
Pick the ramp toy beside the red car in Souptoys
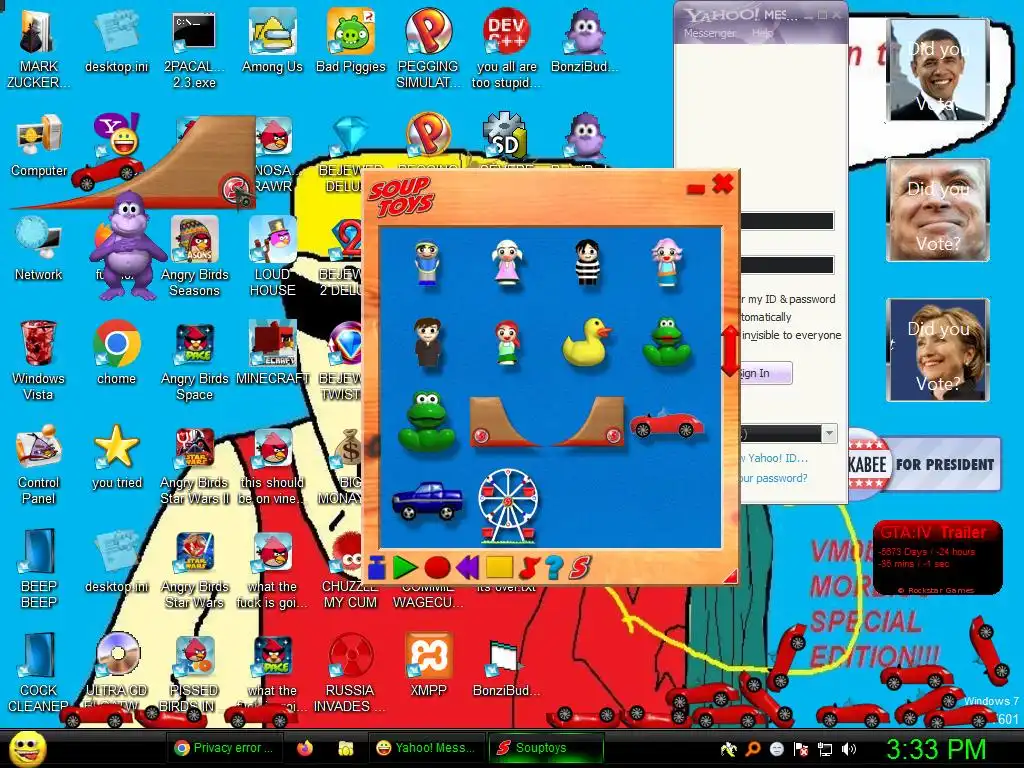588,421
